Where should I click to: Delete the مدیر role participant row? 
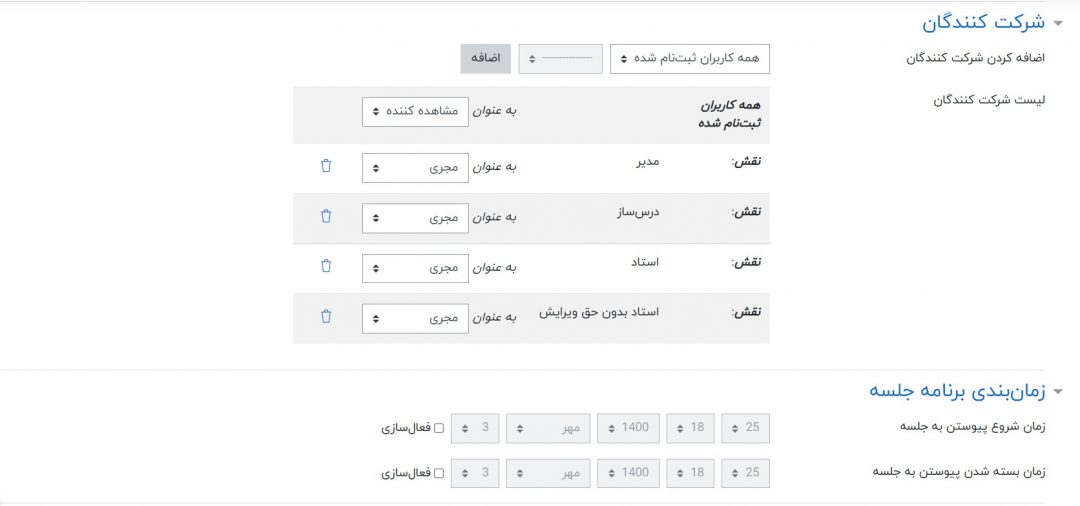click(x=325, y=166)
